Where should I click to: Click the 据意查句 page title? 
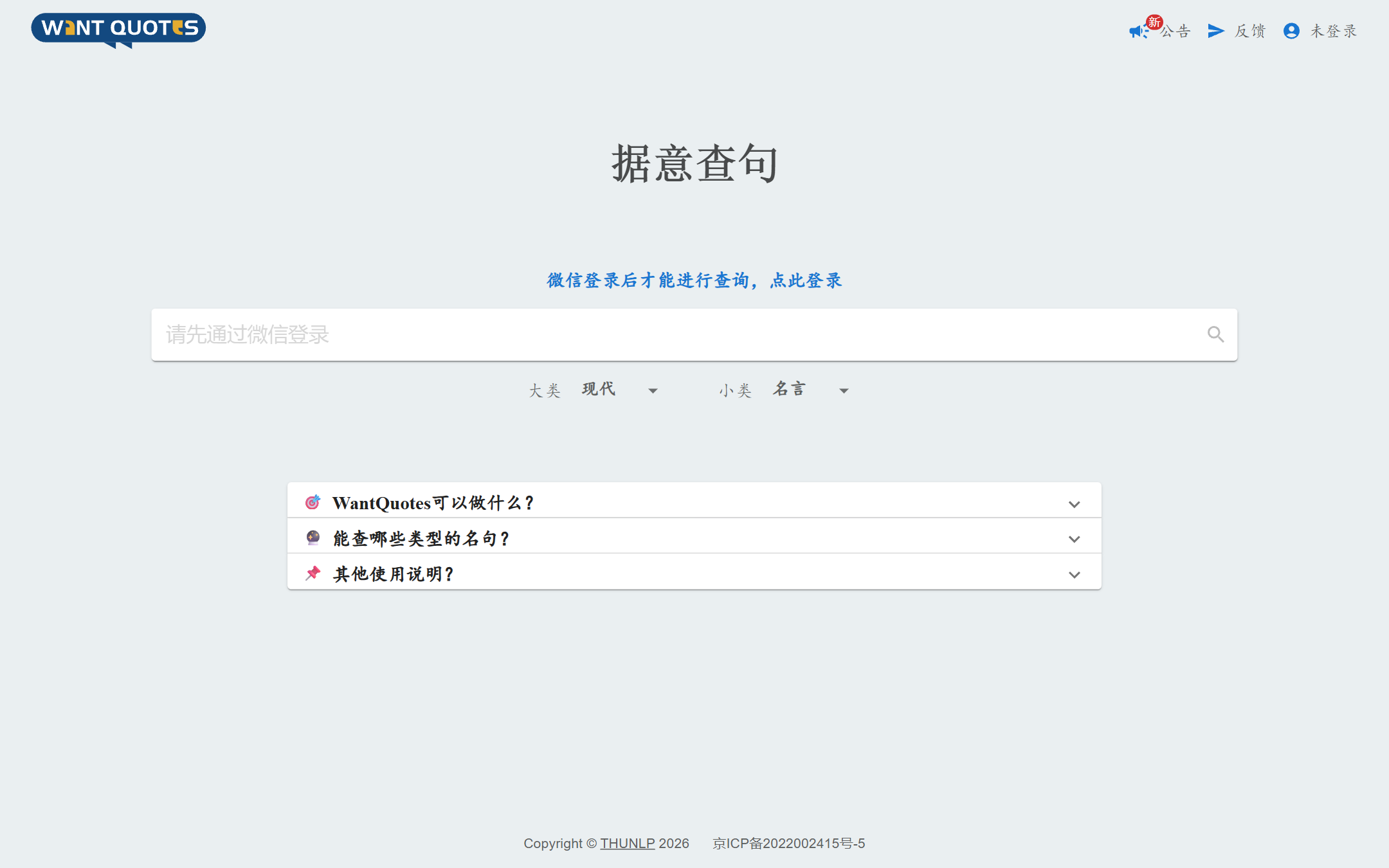pos(694,163)
